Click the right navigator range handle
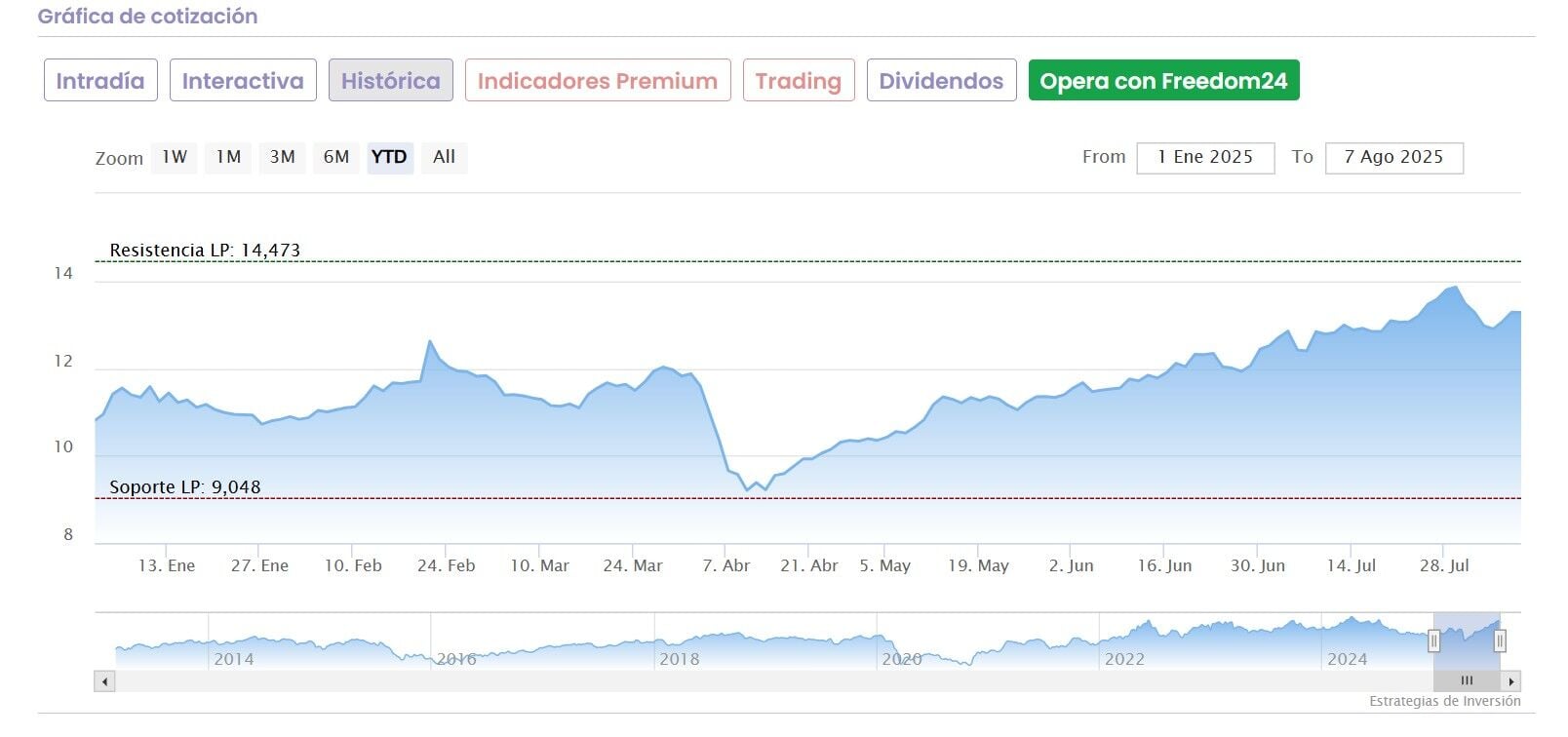 click(x=1500, y=640)
